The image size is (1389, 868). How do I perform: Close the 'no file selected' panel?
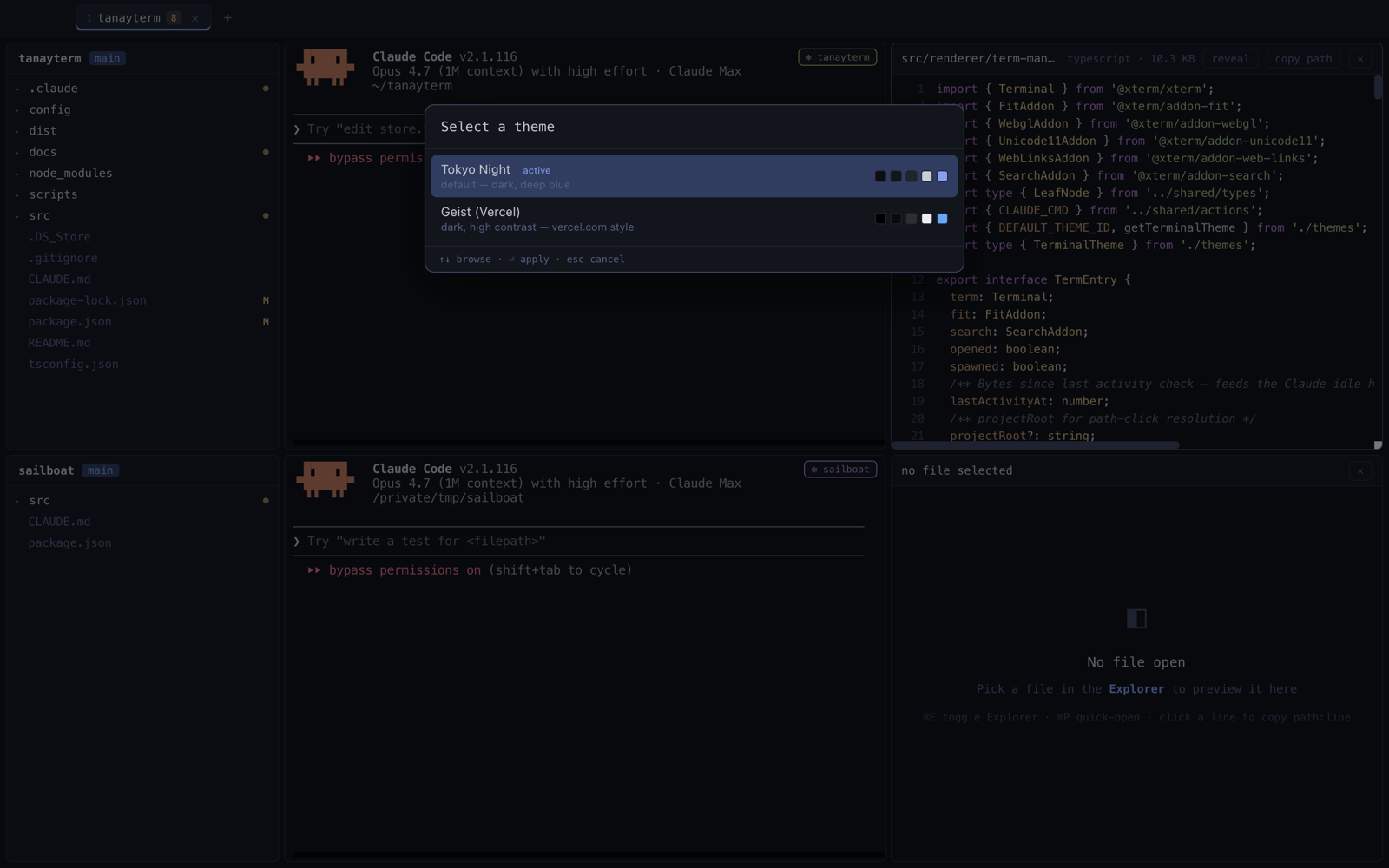point(1360,470)
